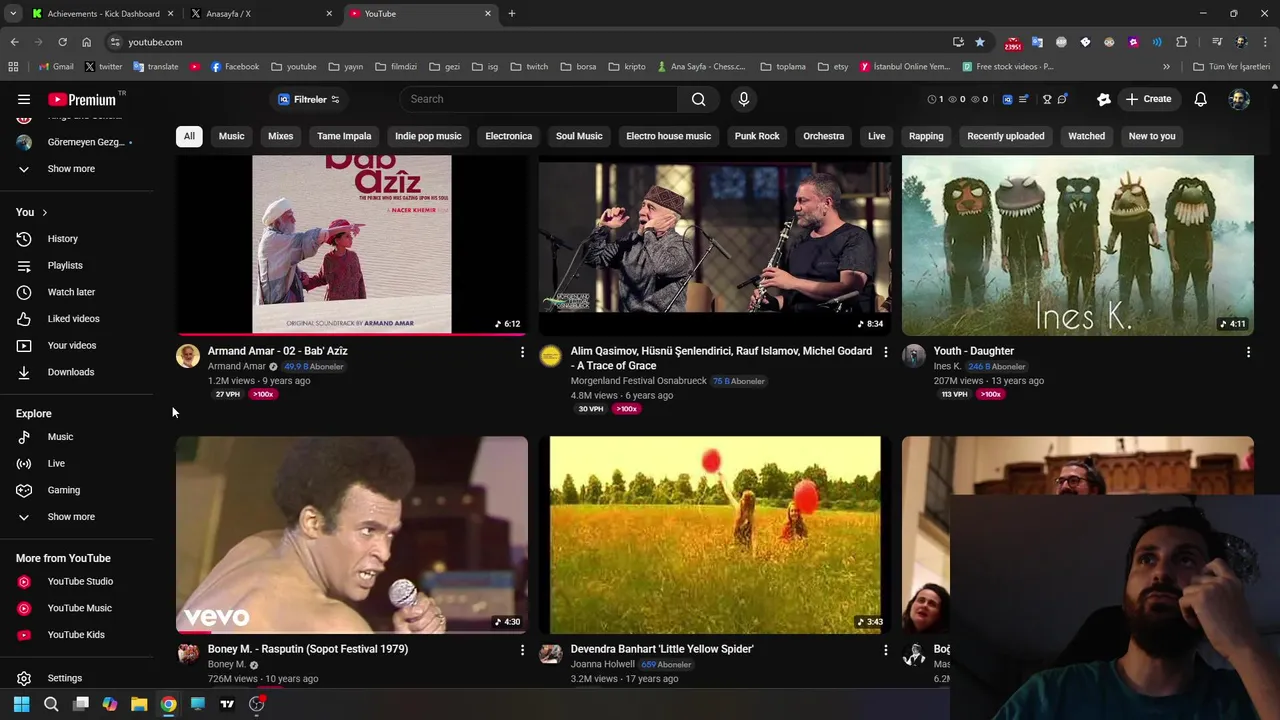The height and width of the screenshot is (720, 1280).
Task: Open the notifications bell
Action: [x=1200, y=99]
